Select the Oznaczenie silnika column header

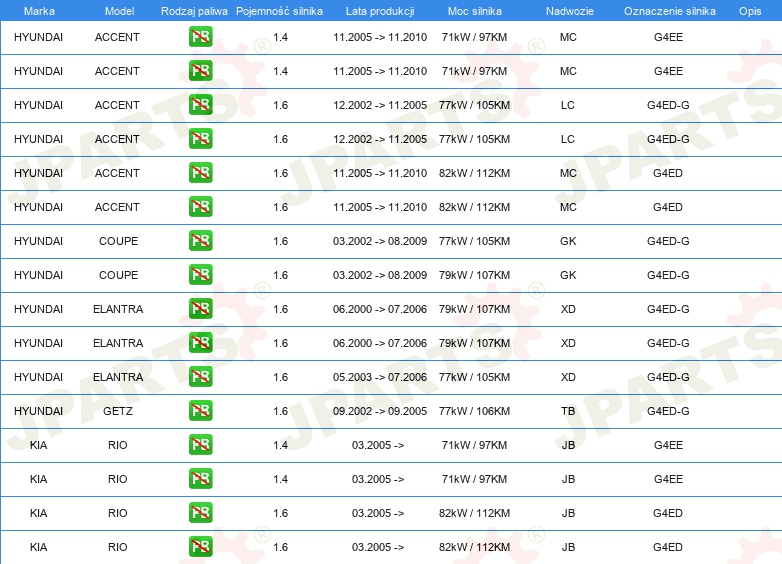[670, 11]
